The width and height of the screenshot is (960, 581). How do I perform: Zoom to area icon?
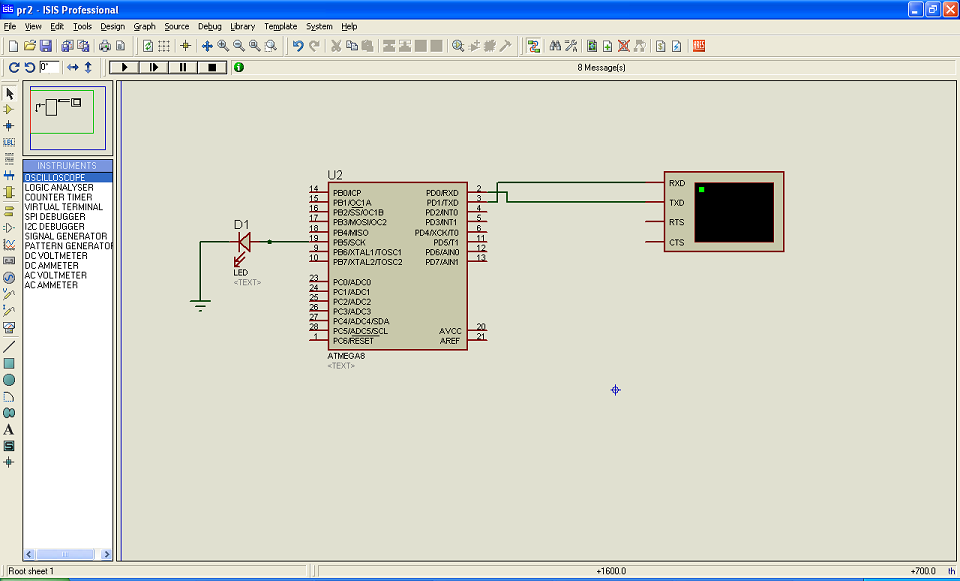coord(271,46)
